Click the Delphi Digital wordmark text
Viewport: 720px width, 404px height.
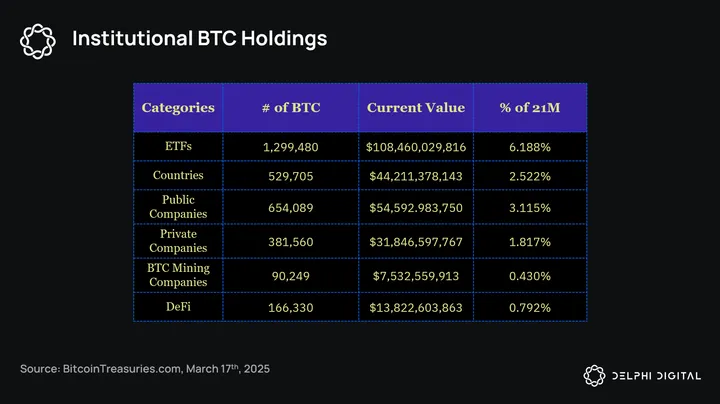[655, 375]
